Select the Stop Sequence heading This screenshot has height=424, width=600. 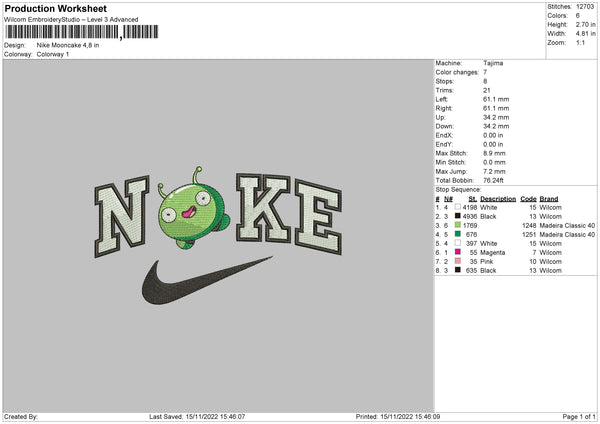[458, 190]
